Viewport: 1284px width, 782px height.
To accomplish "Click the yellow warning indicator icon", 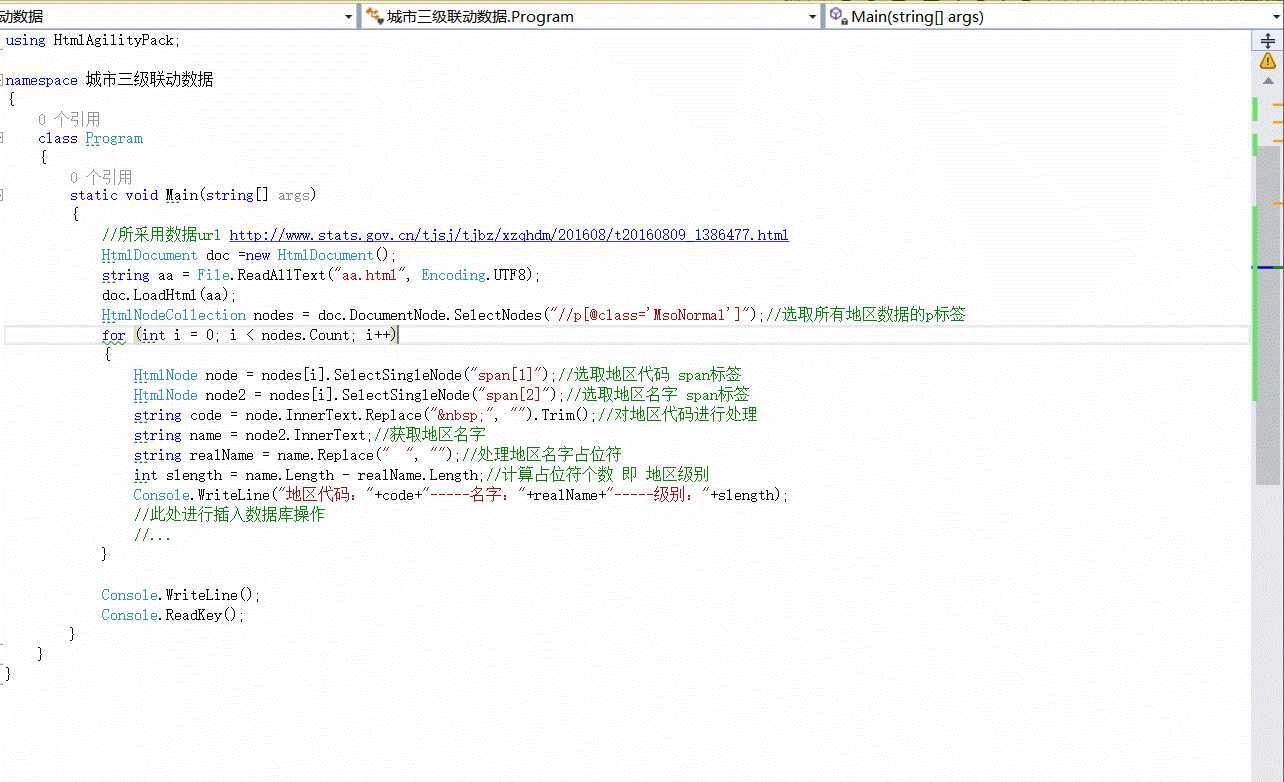I will coord(1268,61).
